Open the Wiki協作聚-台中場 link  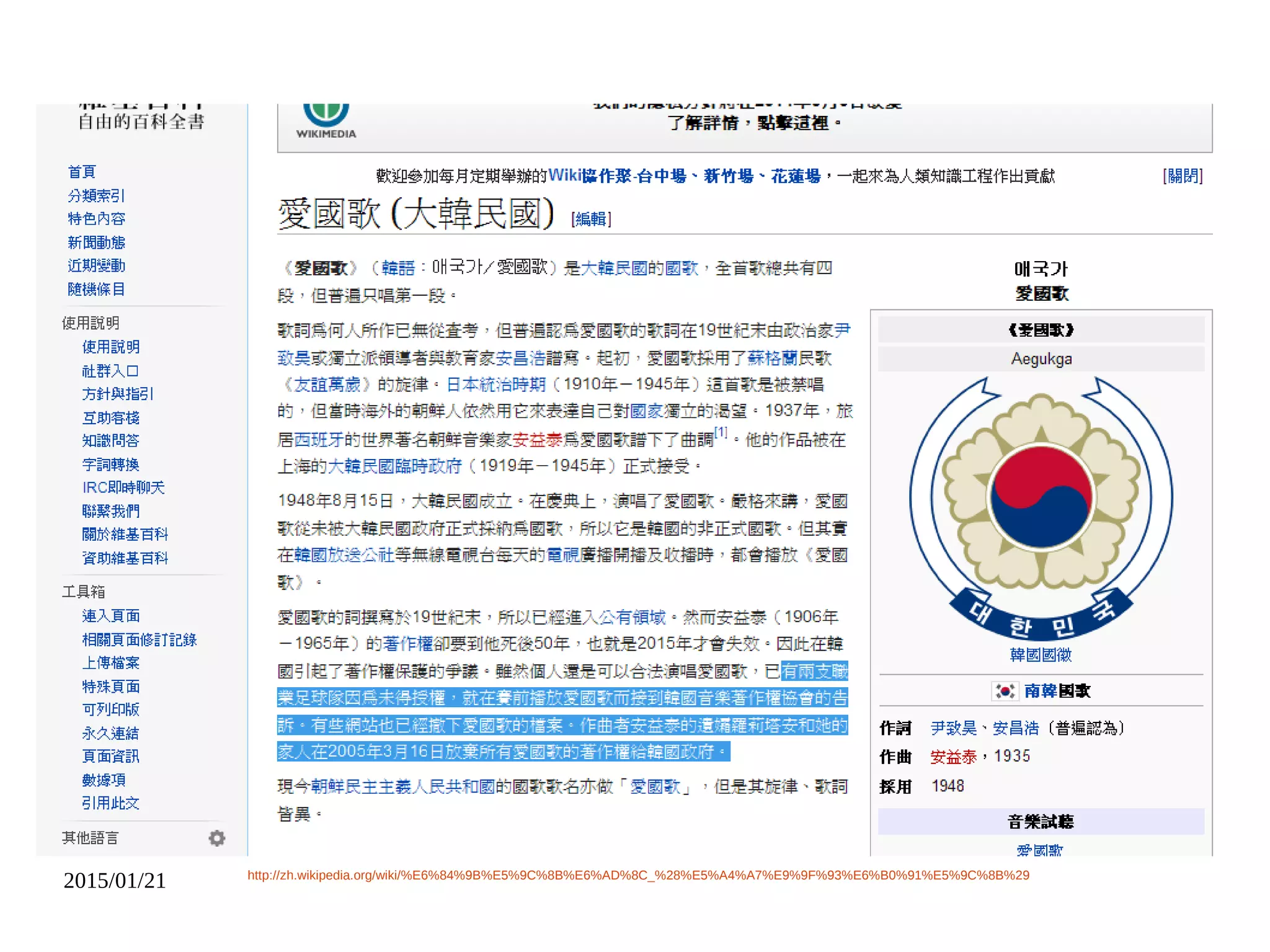pyautogui.click(x=617, y=176)
